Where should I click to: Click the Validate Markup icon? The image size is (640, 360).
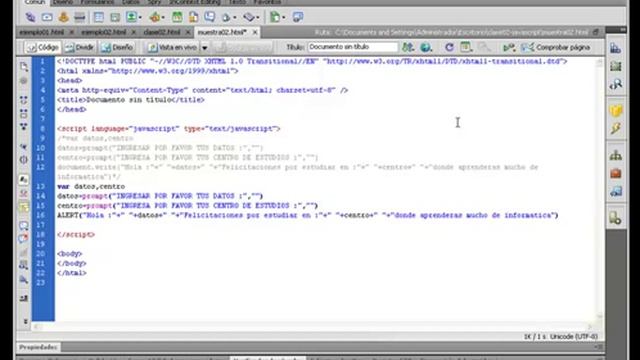coord(509,47)
